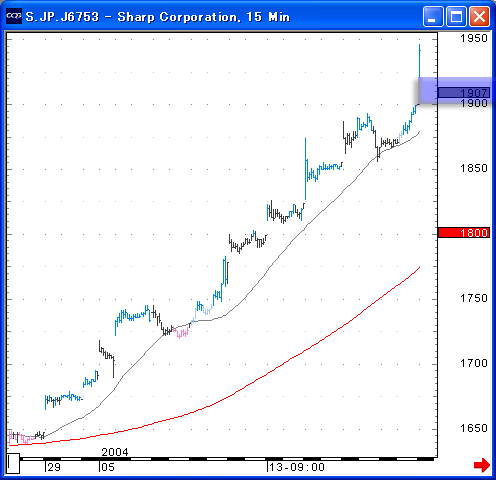Click the 1900 price axis label

474,103
